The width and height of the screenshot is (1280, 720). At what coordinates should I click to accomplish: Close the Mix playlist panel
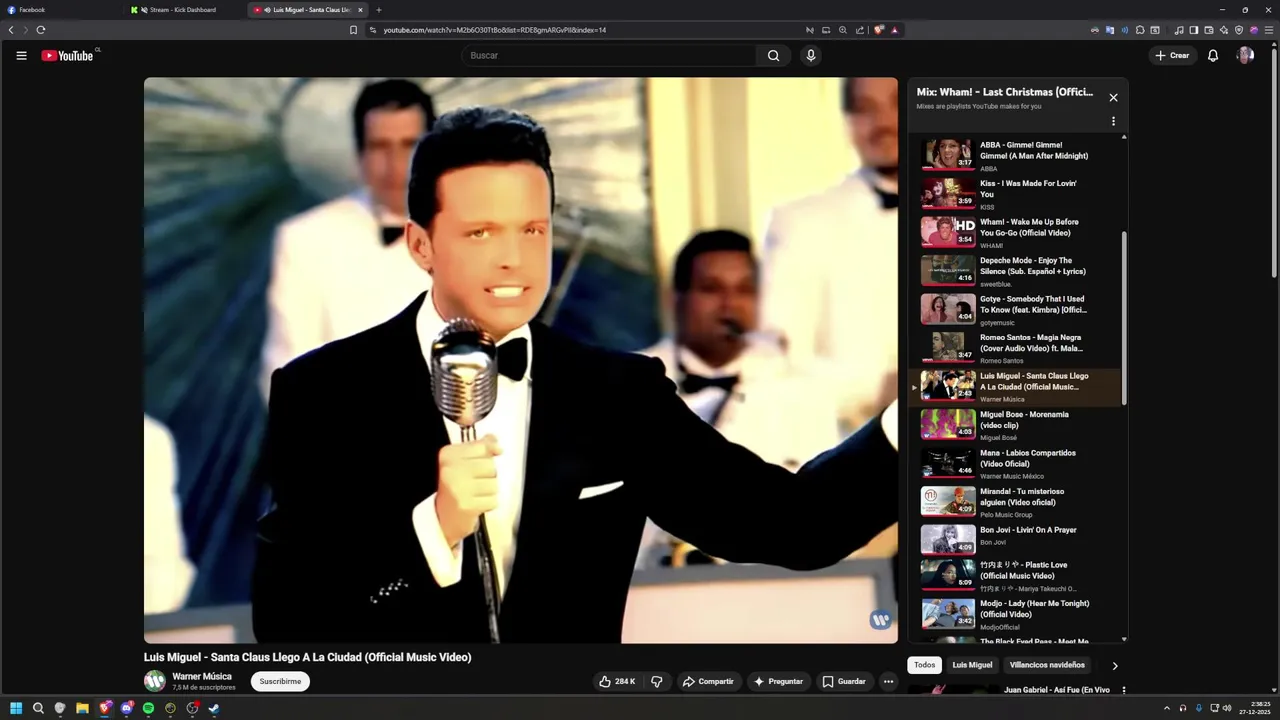point(1113,98)
